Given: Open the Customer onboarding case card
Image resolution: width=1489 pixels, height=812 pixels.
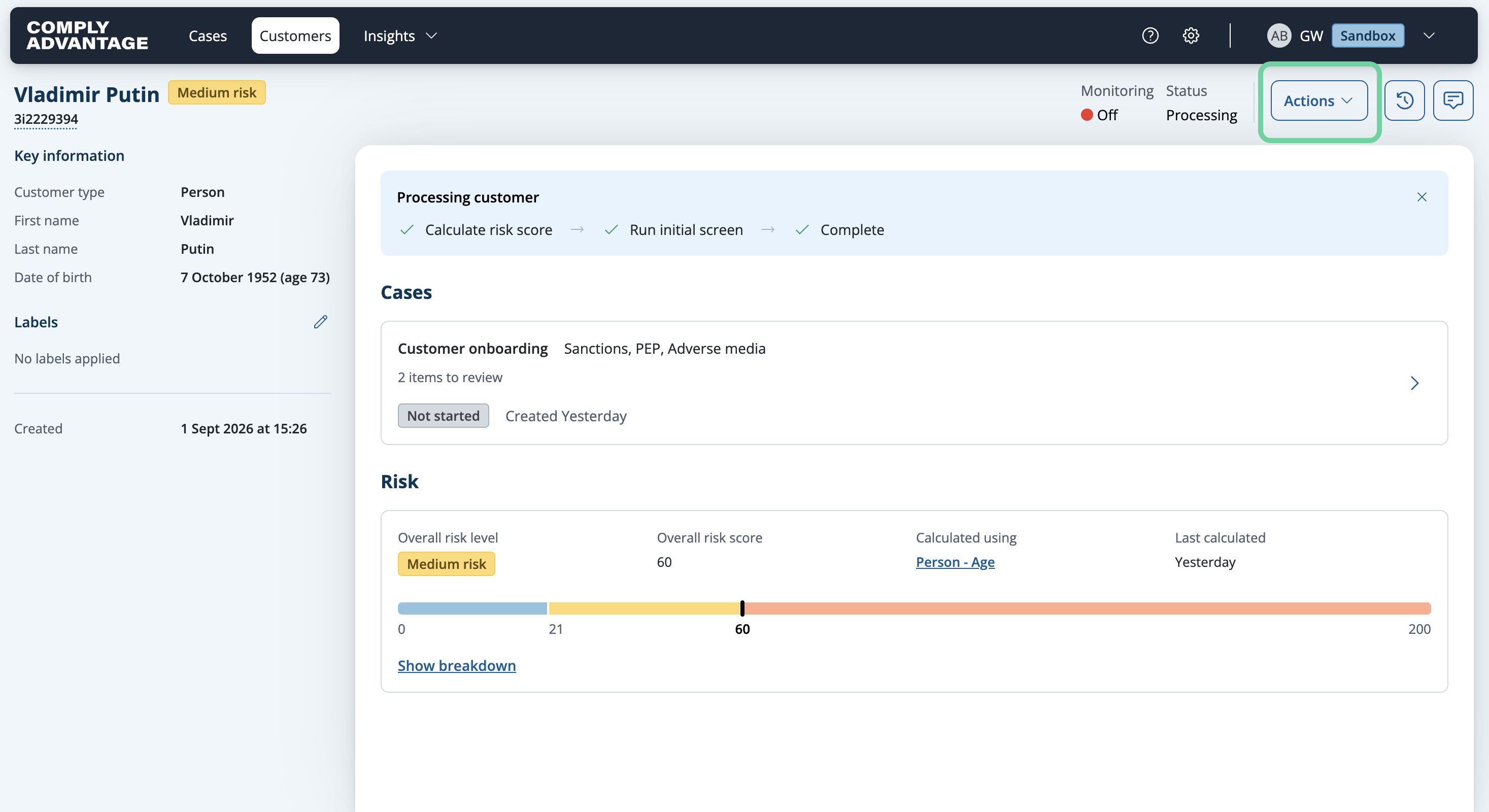Looking at the screenshot, I should [914, 383].
